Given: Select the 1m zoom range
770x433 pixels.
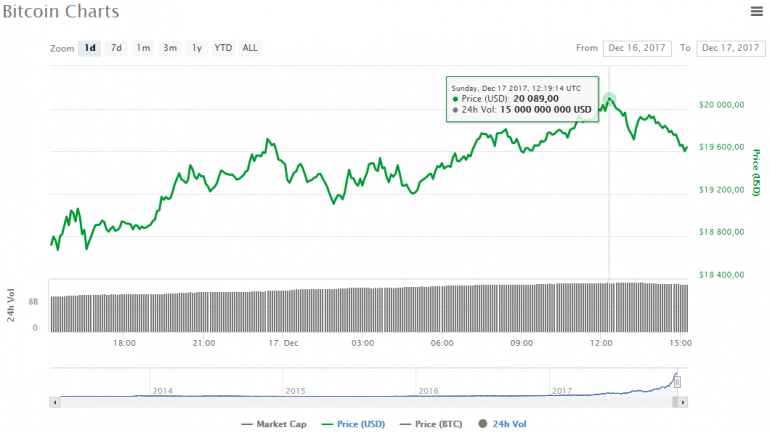Looking at the screenshot, I should [143, 48].
